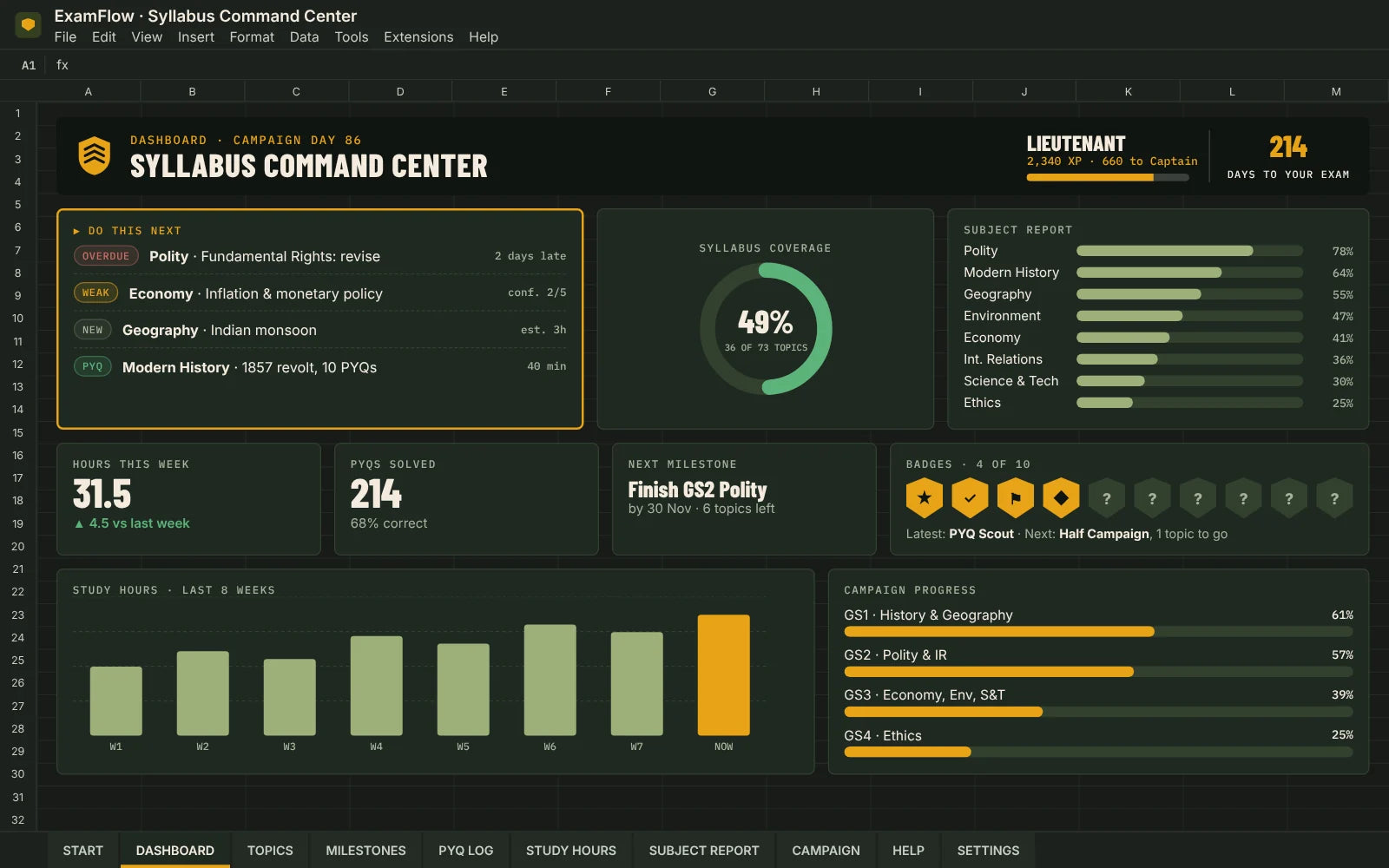Click the last locked question-mark badge
Viewport: 1389px width, 868px height.
click(x=1334, y=498)
